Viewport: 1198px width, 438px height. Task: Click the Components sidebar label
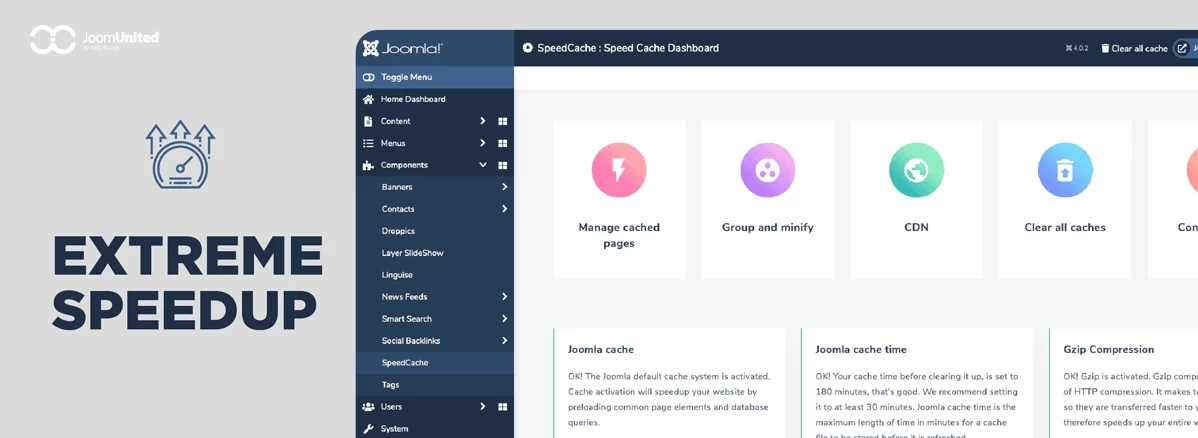coord(404,165)
